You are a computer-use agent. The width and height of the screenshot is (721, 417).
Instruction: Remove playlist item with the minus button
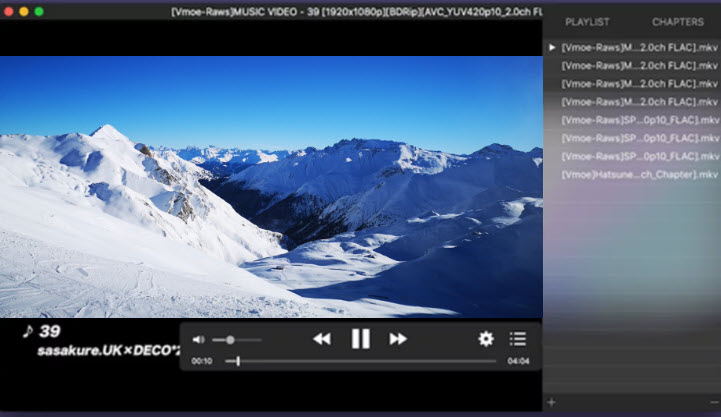(x=714, y=403)
